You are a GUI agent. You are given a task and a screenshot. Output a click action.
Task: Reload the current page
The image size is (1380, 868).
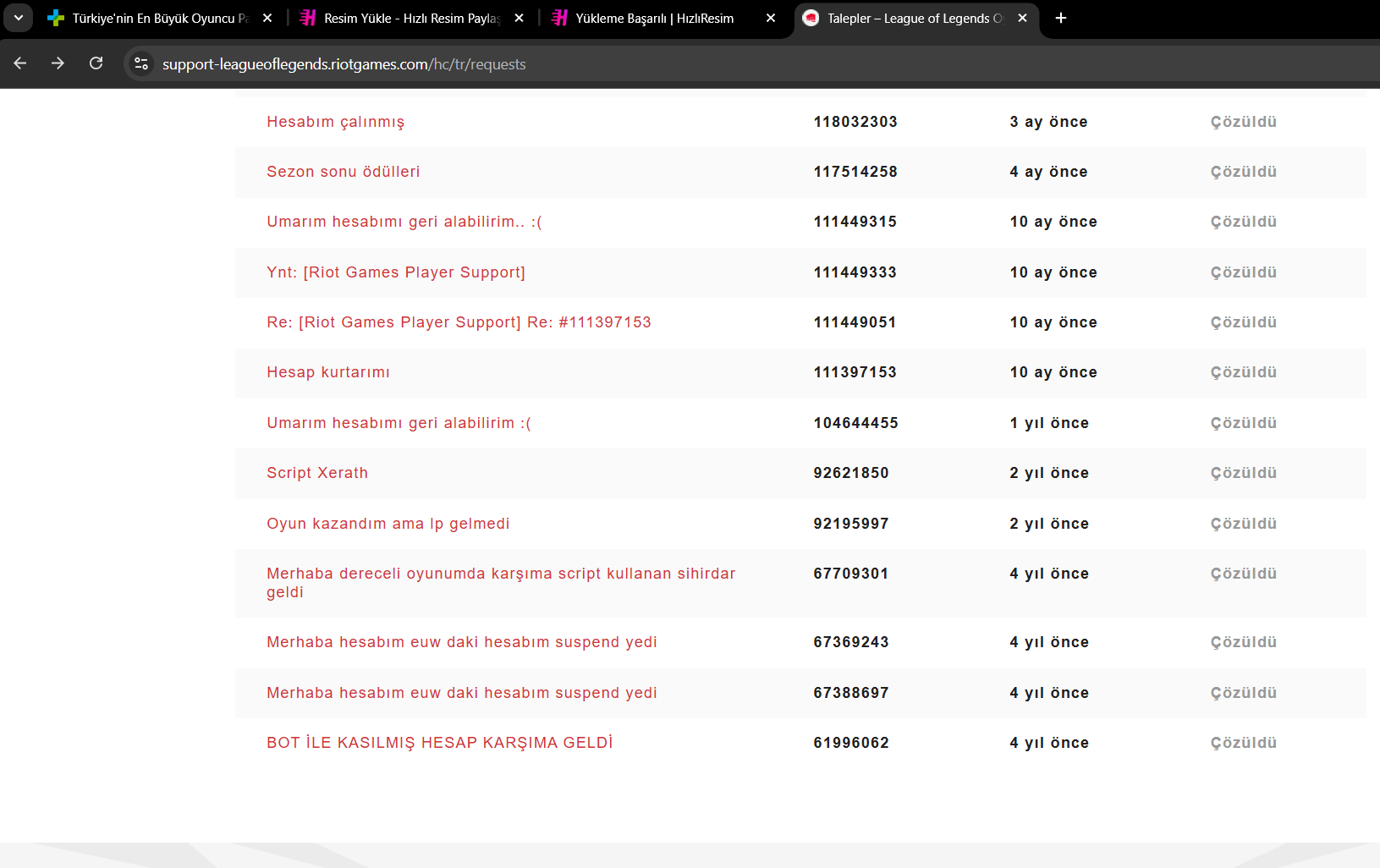coord(96,63)
